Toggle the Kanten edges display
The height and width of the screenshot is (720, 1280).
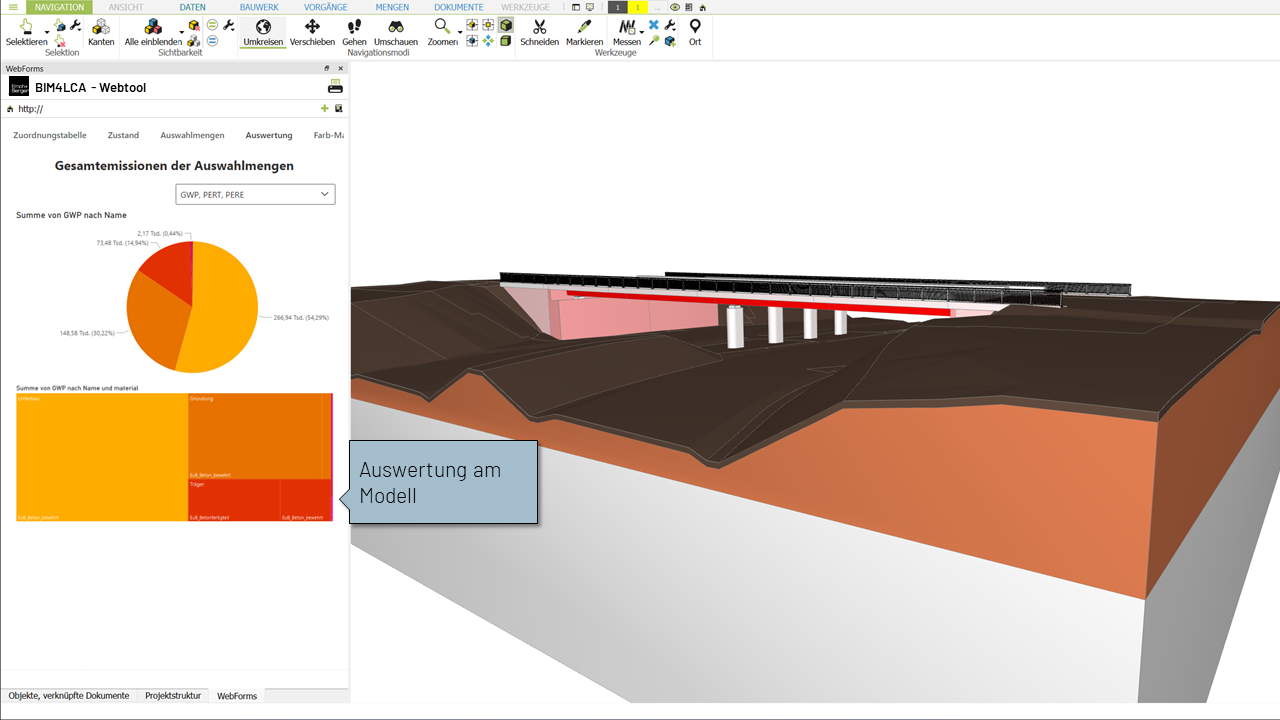101,32
